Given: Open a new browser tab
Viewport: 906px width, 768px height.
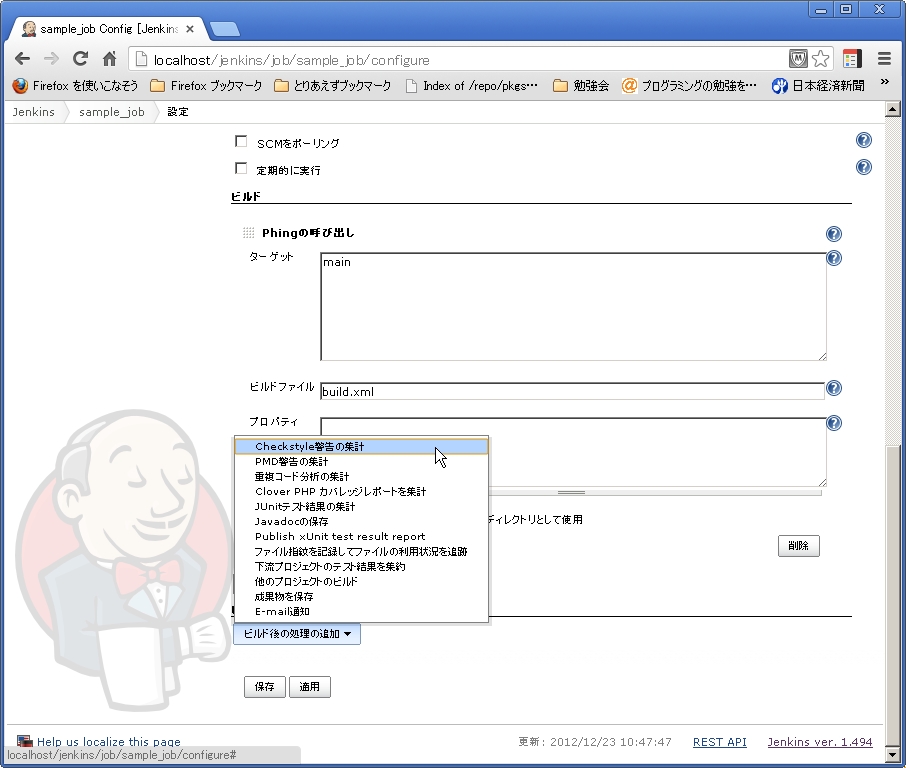Looking at the screenshot, I should 224,29.
